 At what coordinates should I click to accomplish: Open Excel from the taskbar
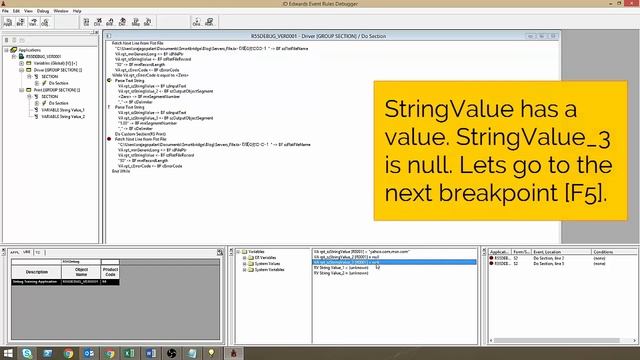pyautogui.click(x=129, y=353)
